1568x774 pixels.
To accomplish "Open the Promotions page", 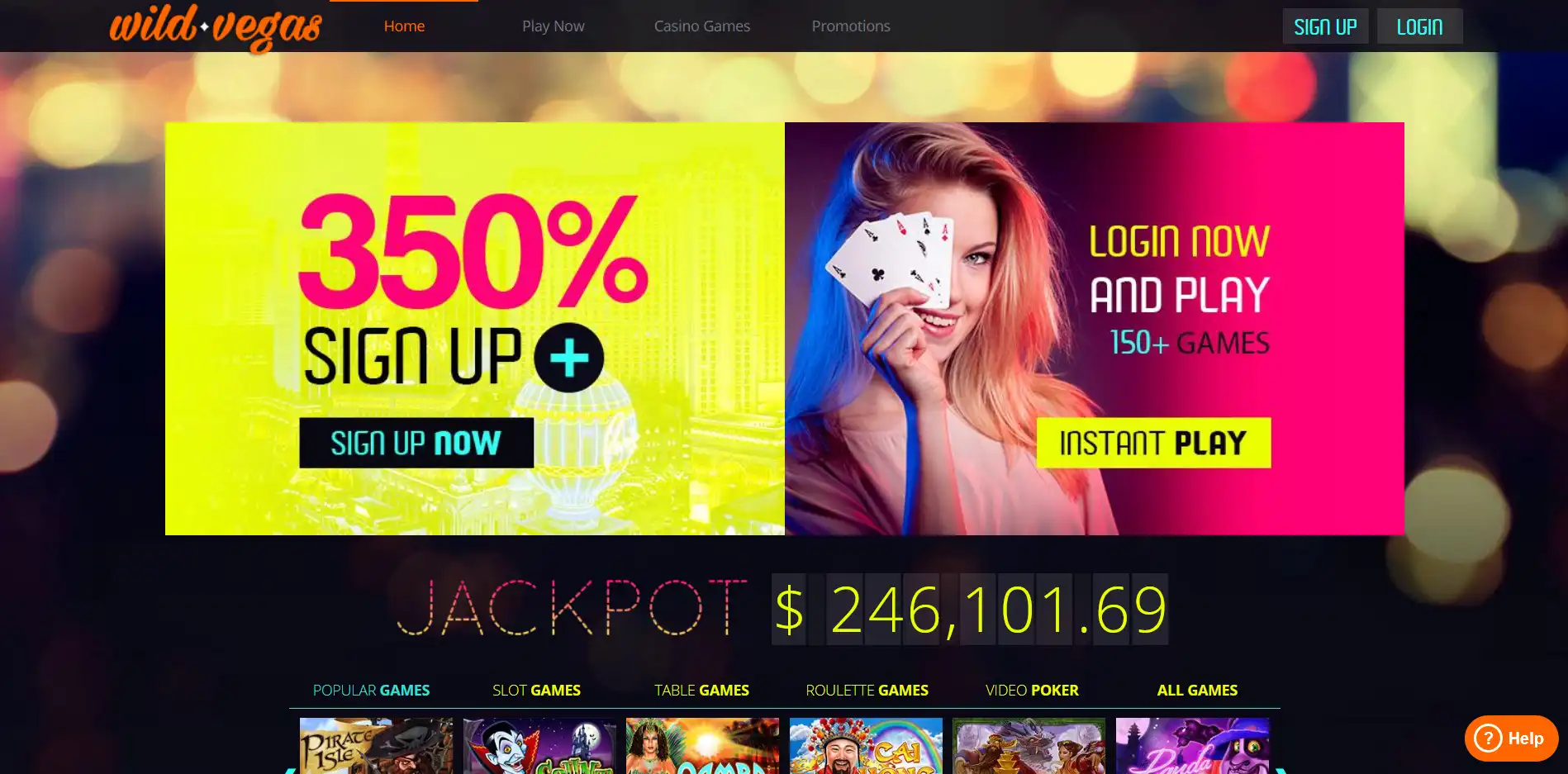I will tap(851, 26).
